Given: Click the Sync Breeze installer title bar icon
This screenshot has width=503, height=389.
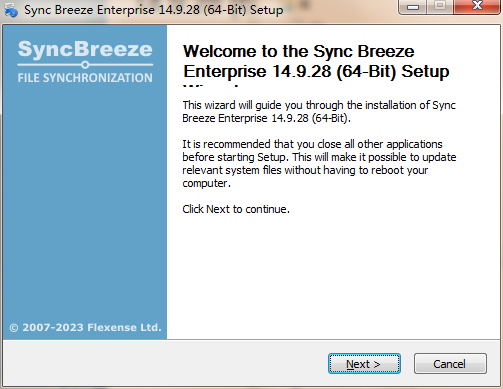Looking at the screenshot, I should (11, 9).
